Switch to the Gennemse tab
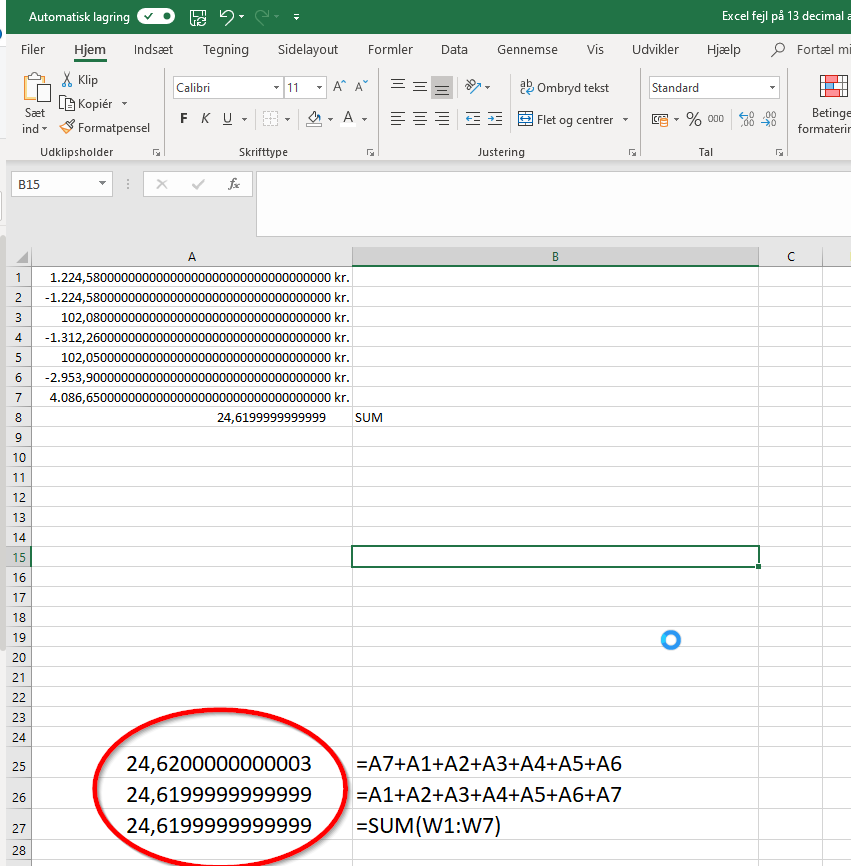Viewport: 851px width, 866px height. tap(527, 50)
